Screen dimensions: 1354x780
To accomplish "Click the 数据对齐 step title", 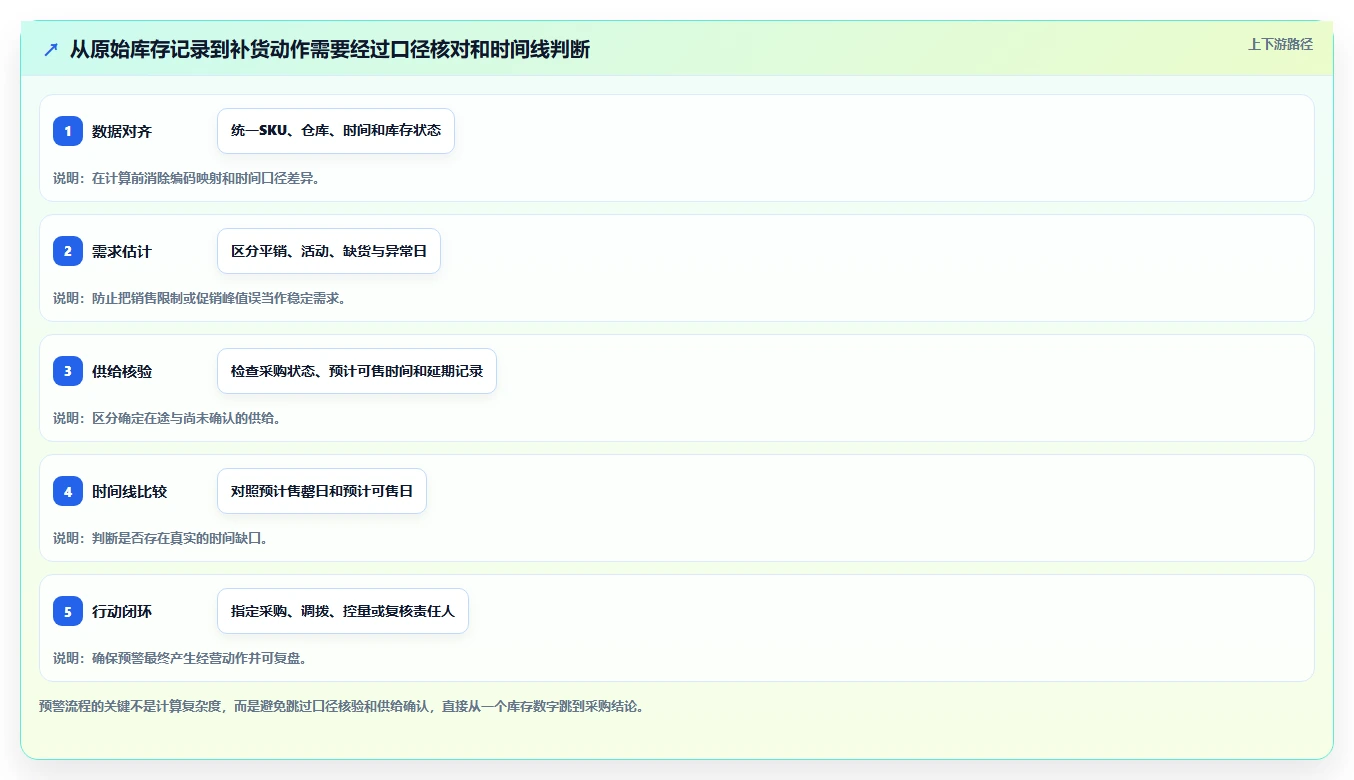I will (x=122, y=131).
